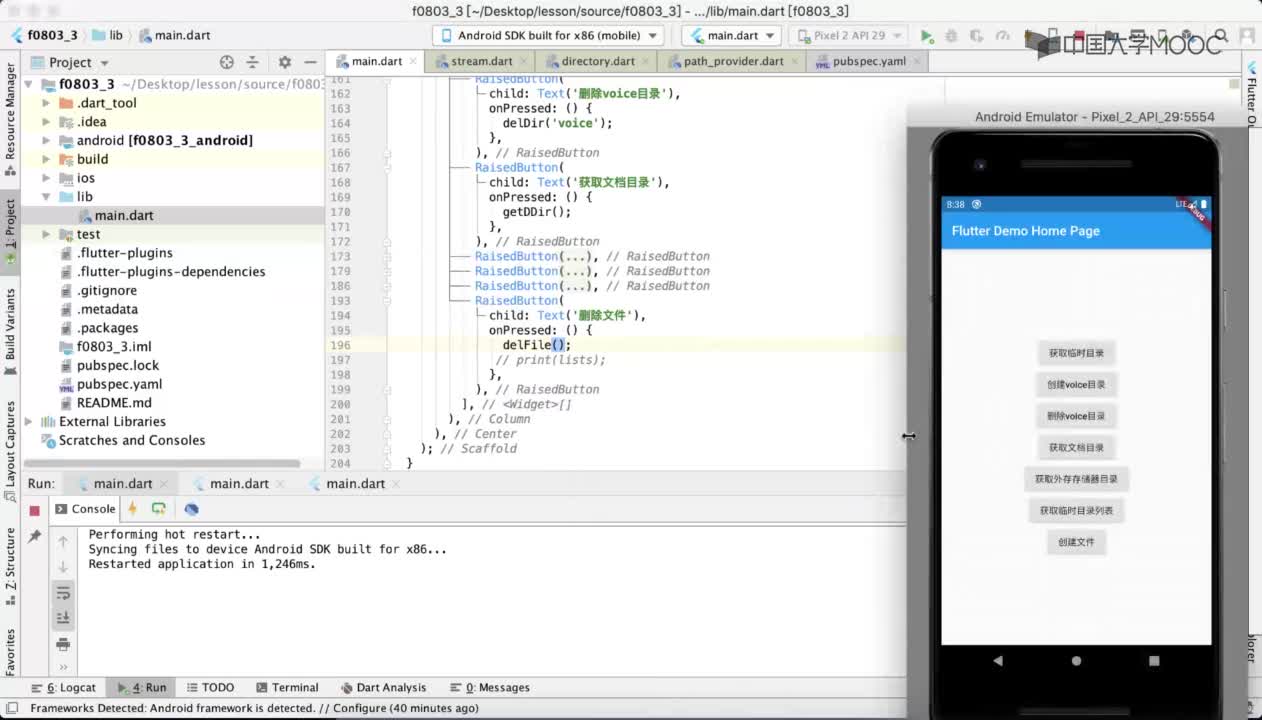Collapse the lib folder

pos(46,197)
